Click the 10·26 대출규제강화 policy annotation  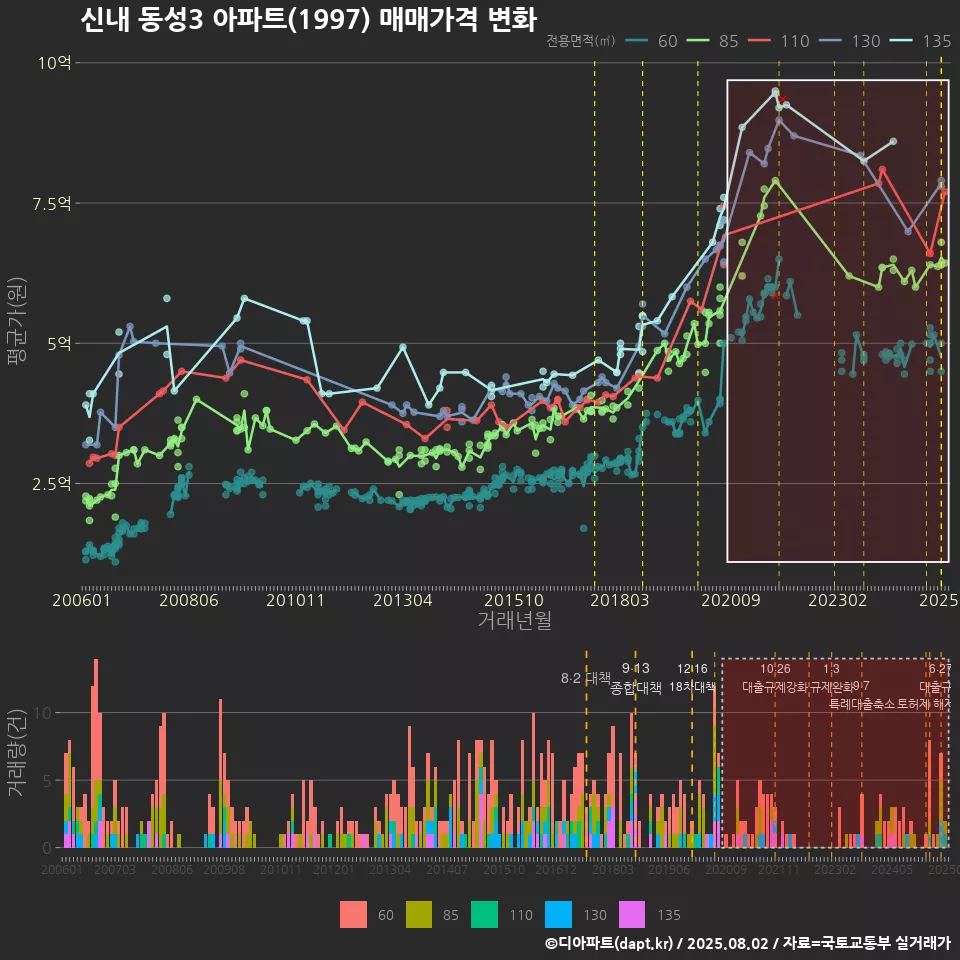pyautogui.click(x=775, y=678)
